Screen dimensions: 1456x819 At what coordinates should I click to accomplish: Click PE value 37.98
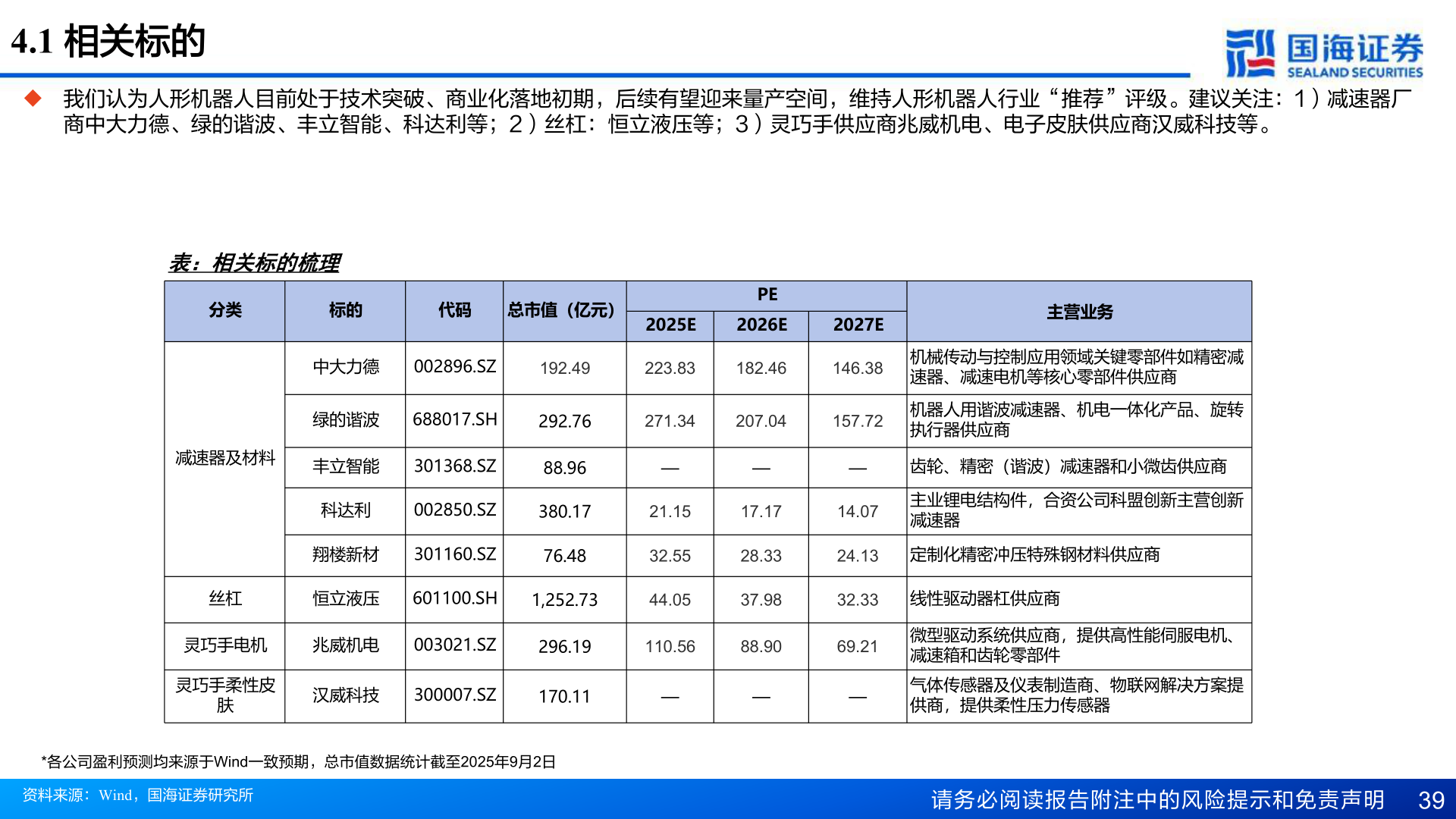761,601
